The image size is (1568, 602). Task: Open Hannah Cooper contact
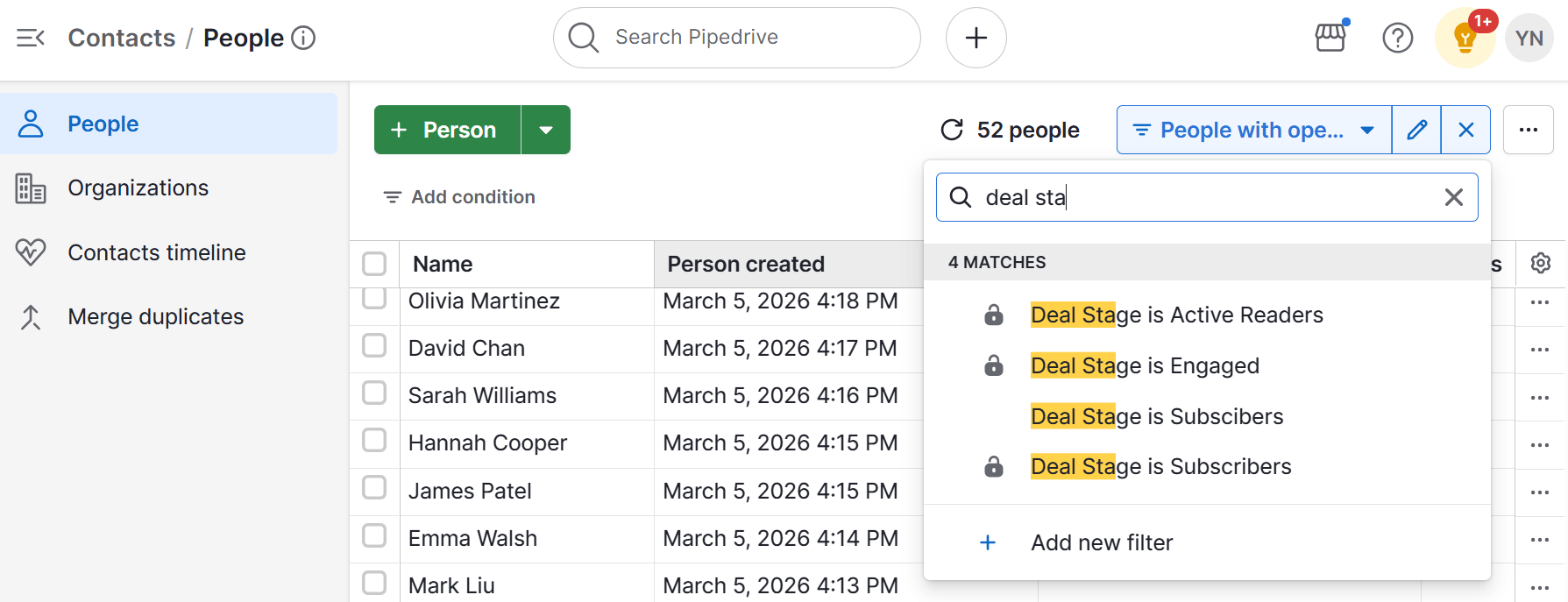pos(487,443)
